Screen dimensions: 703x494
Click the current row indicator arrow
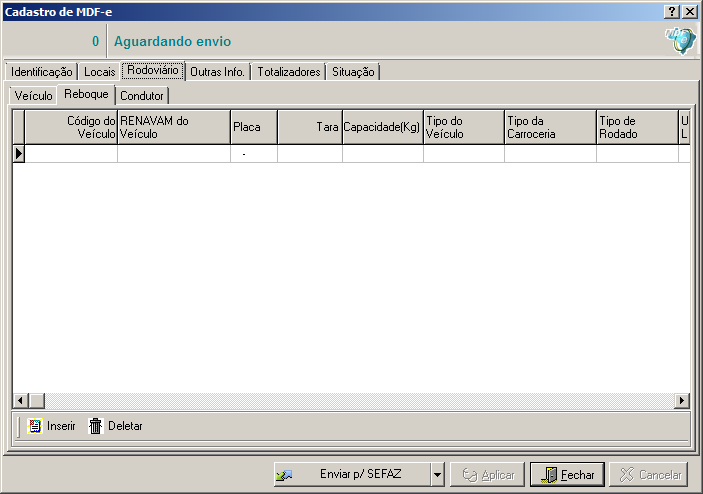(18, 154)
